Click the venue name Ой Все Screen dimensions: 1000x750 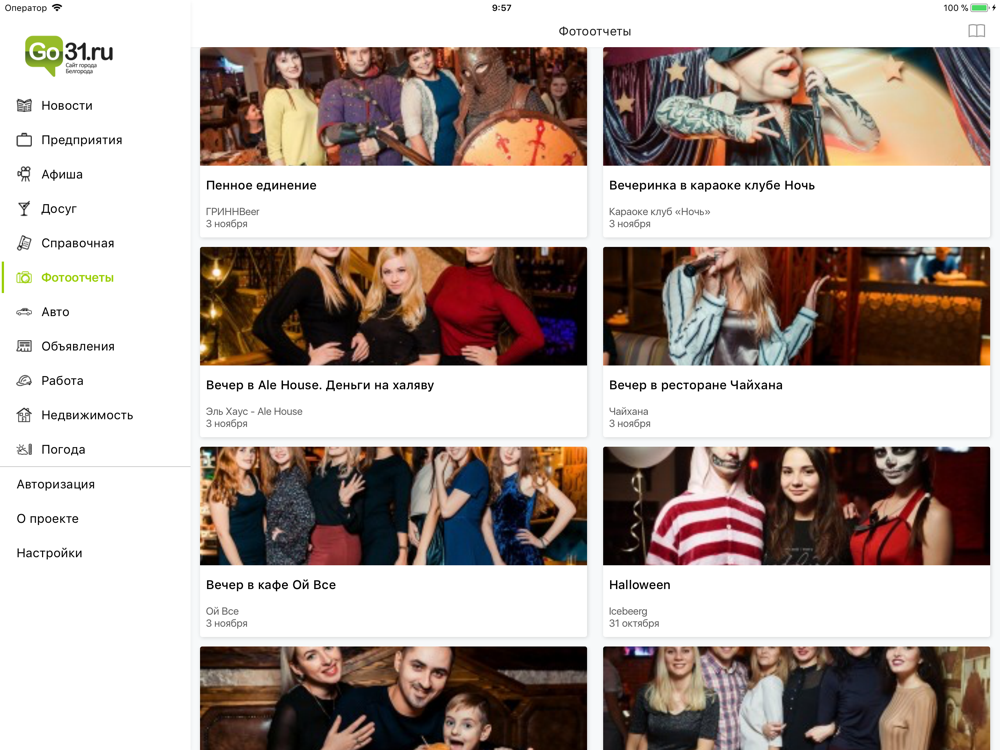pyautogui.click(x=222, y=611)
